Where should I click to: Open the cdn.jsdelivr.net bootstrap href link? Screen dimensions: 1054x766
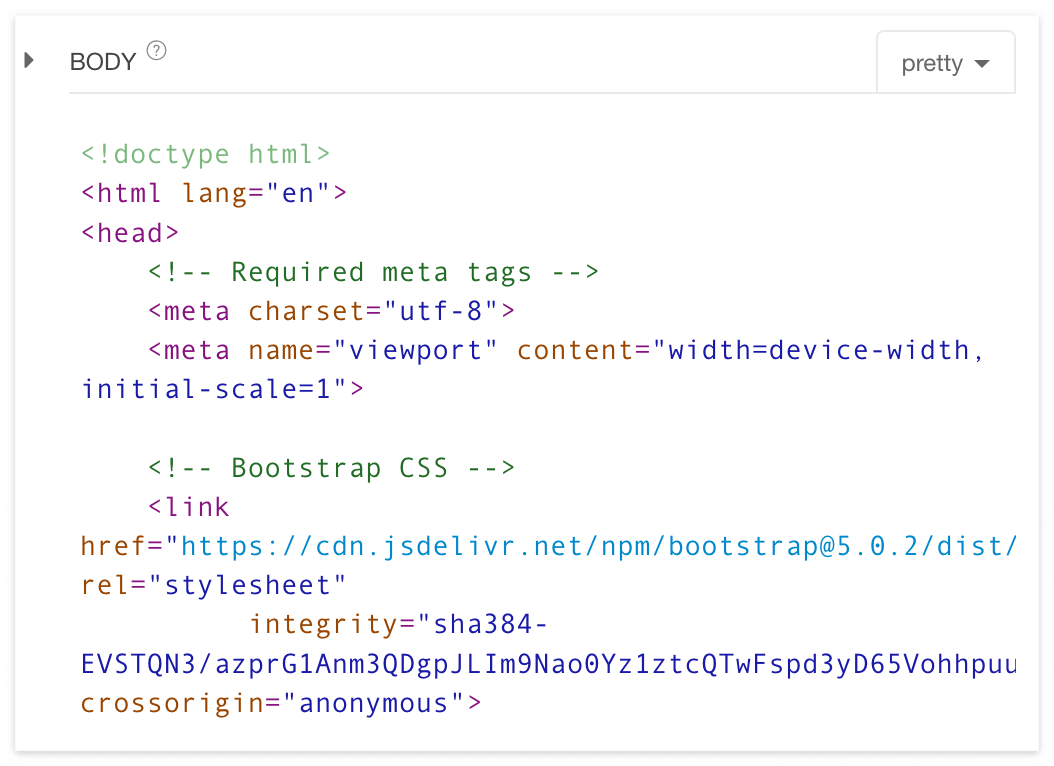click(x=599, y=546)
